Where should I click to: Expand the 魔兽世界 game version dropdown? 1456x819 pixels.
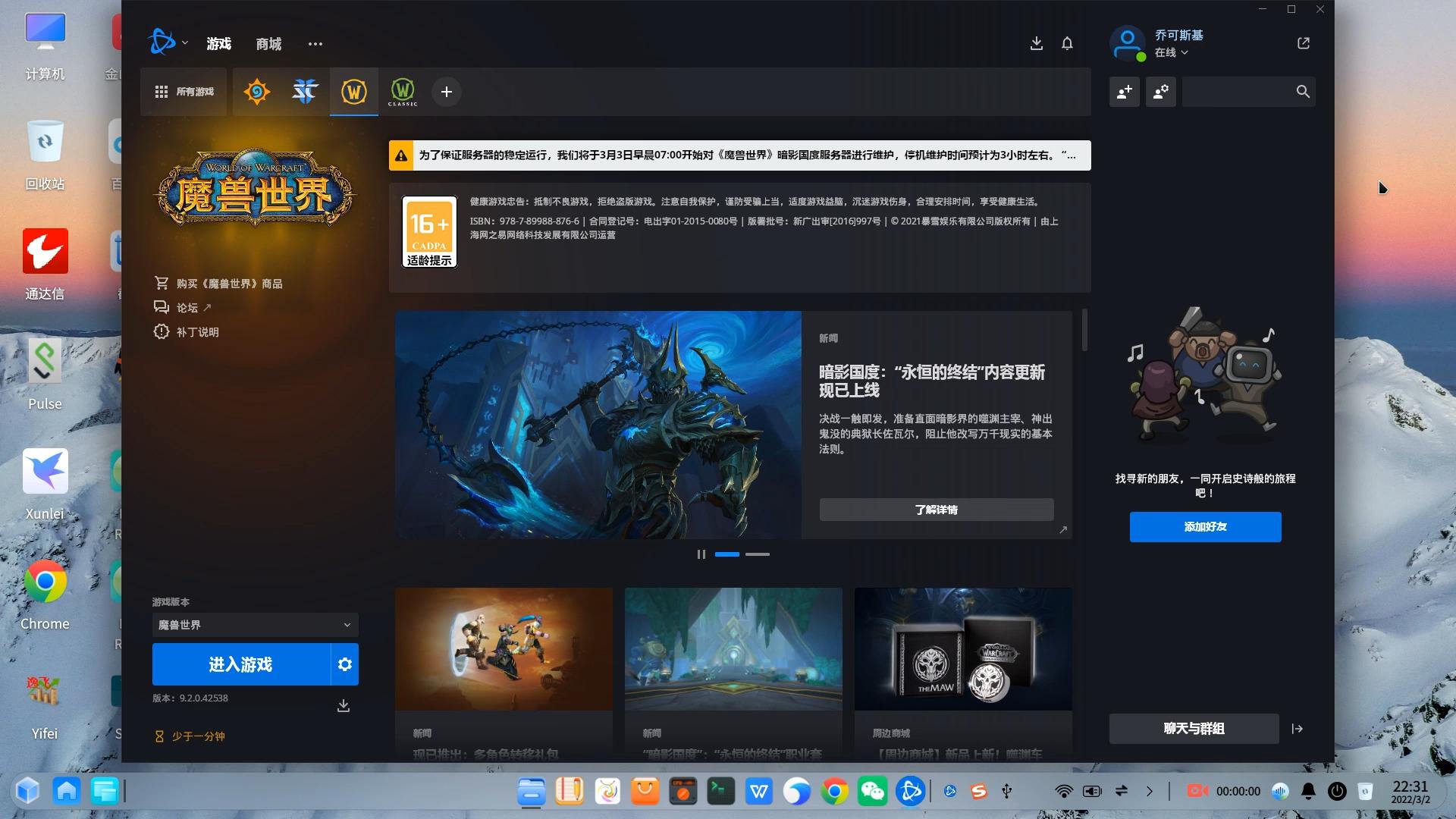pos(255,625)
